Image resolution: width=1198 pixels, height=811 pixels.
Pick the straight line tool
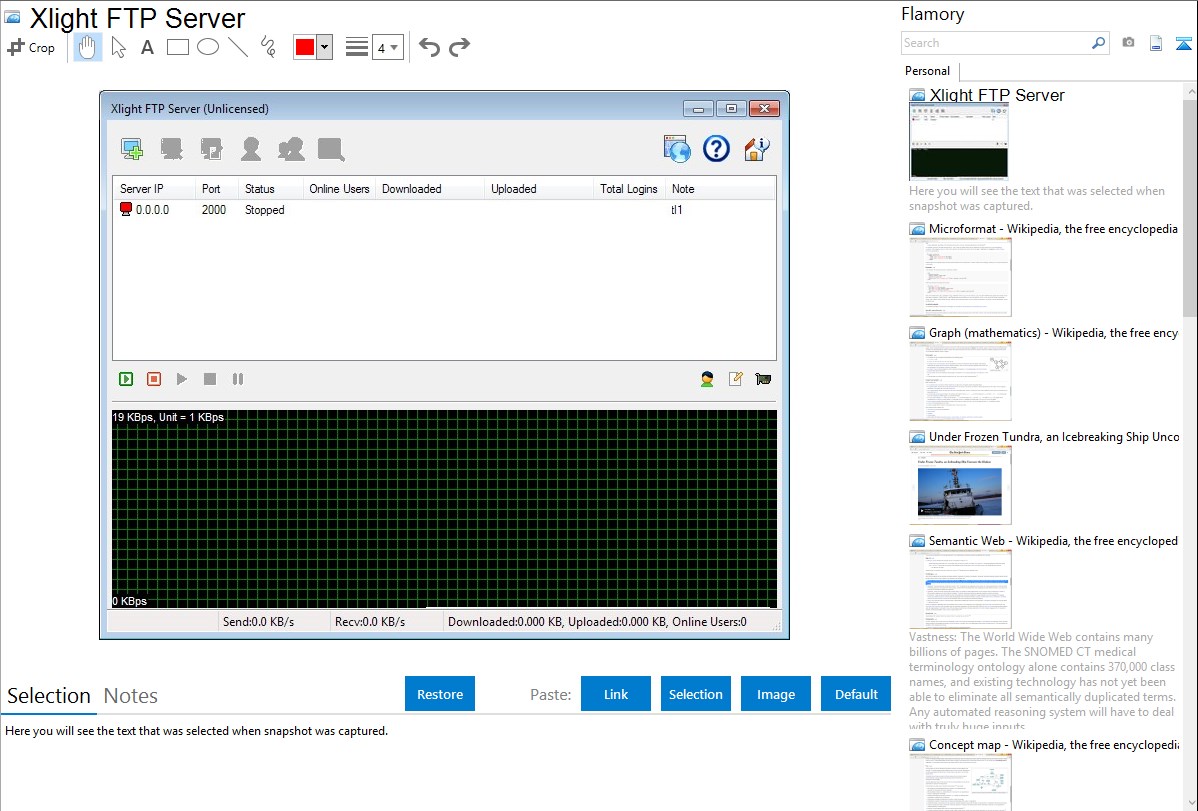tap(238, 47)
